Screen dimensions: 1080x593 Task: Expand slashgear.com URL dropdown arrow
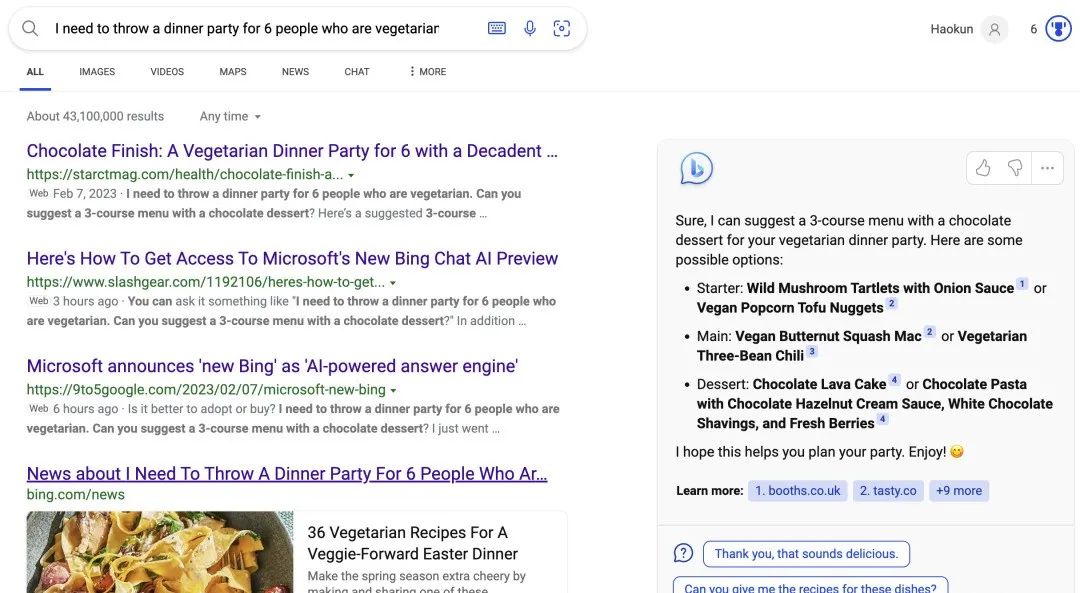[393, 283]
